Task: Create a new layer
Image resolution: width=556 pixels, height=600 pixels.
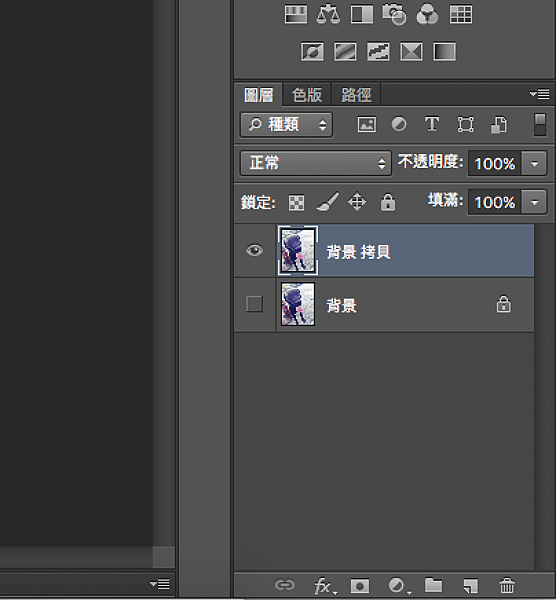Action: [470, 585]
